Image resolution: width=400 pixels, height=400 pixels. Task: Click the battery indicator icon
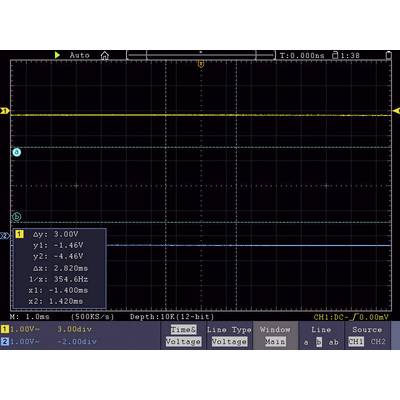[x=389, y=55]
